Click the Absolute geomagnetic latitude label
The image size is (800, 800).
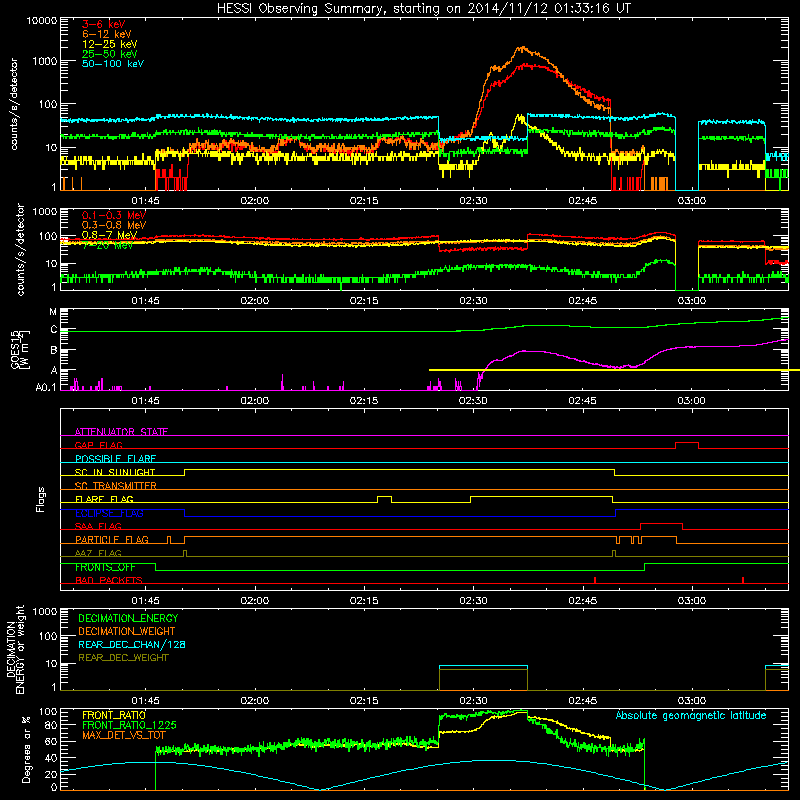(691, 716)
